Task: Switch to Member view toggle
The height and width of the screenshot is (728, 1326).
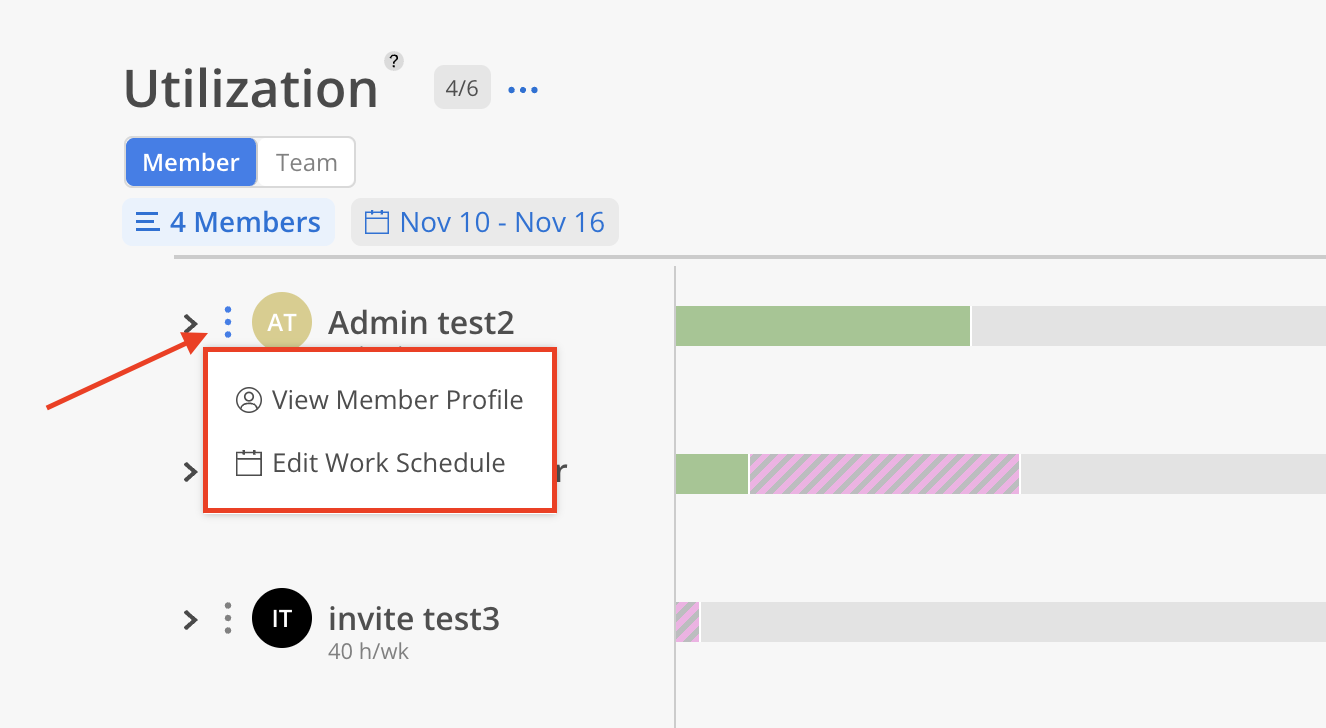Action: (191, 162)
